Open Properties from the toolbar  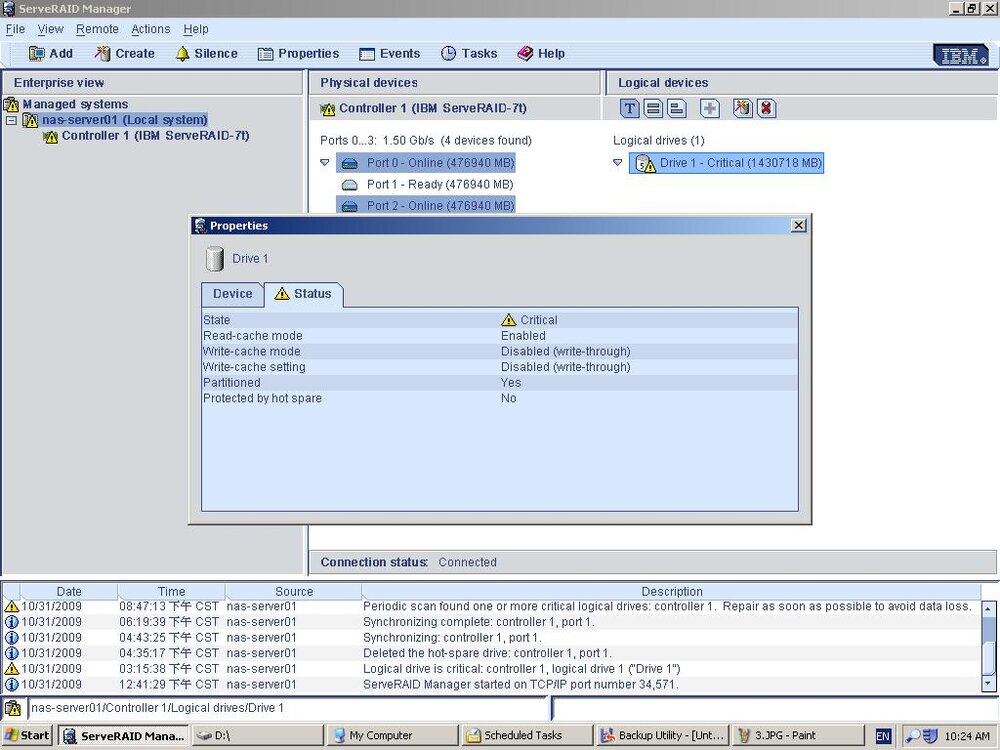[x=298, y=54]
